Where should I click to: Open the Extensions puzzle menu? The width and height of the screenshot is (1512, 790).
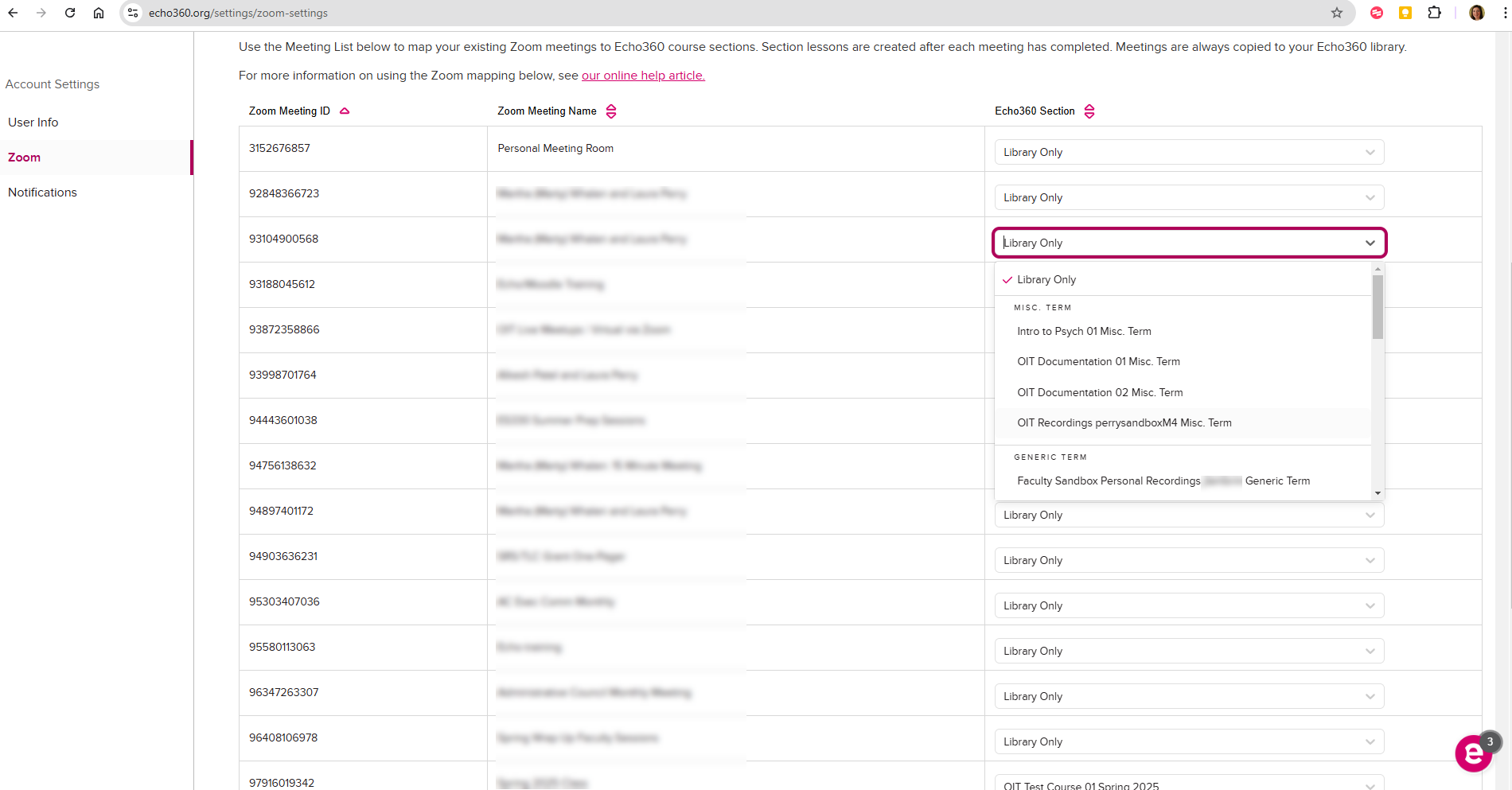click(1434, 13)
